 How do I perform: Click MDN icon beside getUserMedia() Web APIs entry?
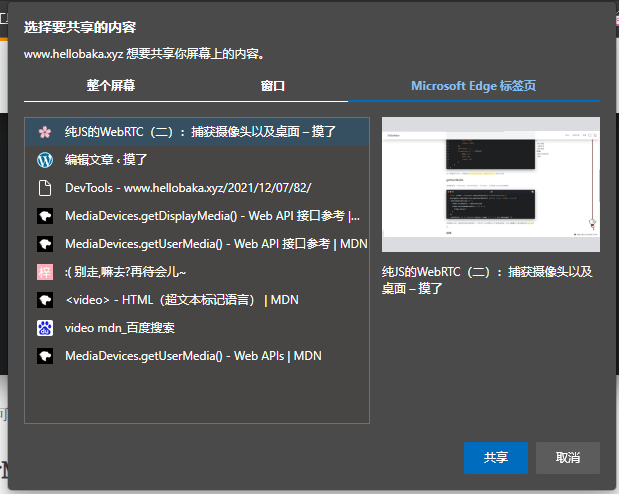(x=45, y=356)
